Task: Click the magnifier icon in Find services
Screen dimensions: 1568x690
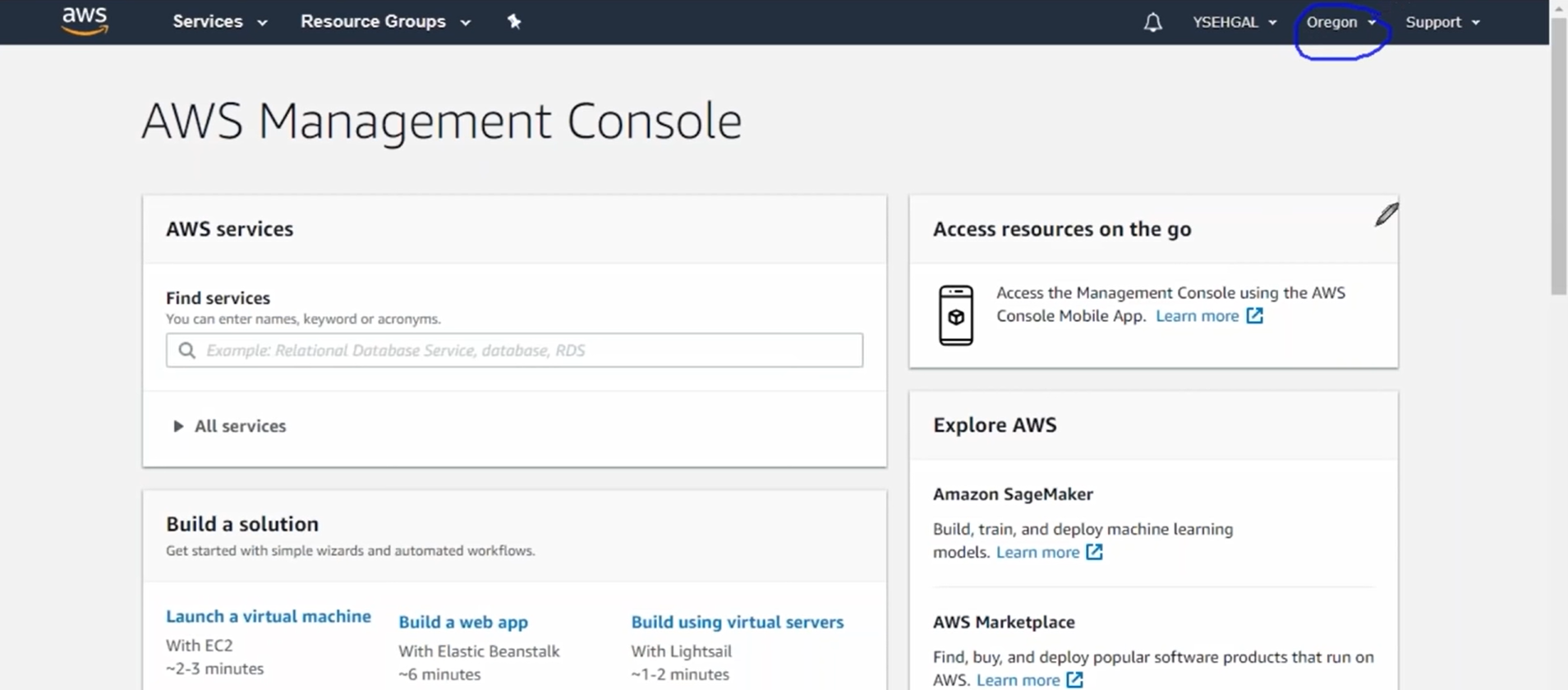Action: coord(187,351)
